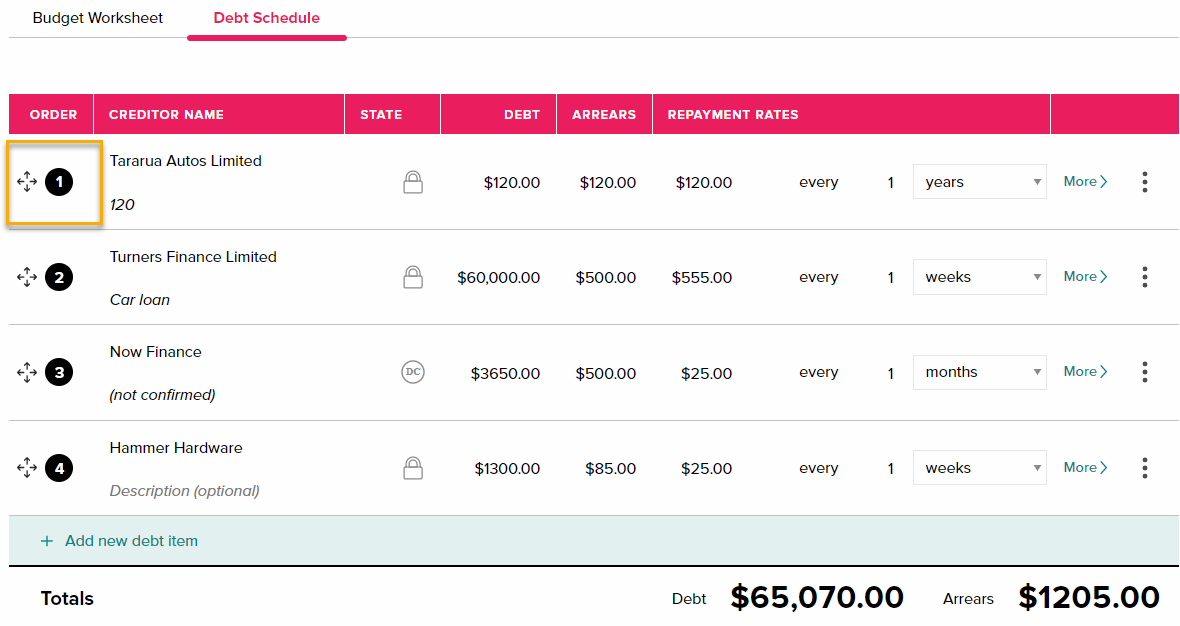Click the move handle for Now Finance
Screen dimensions: 1180x626
(27, 372)
